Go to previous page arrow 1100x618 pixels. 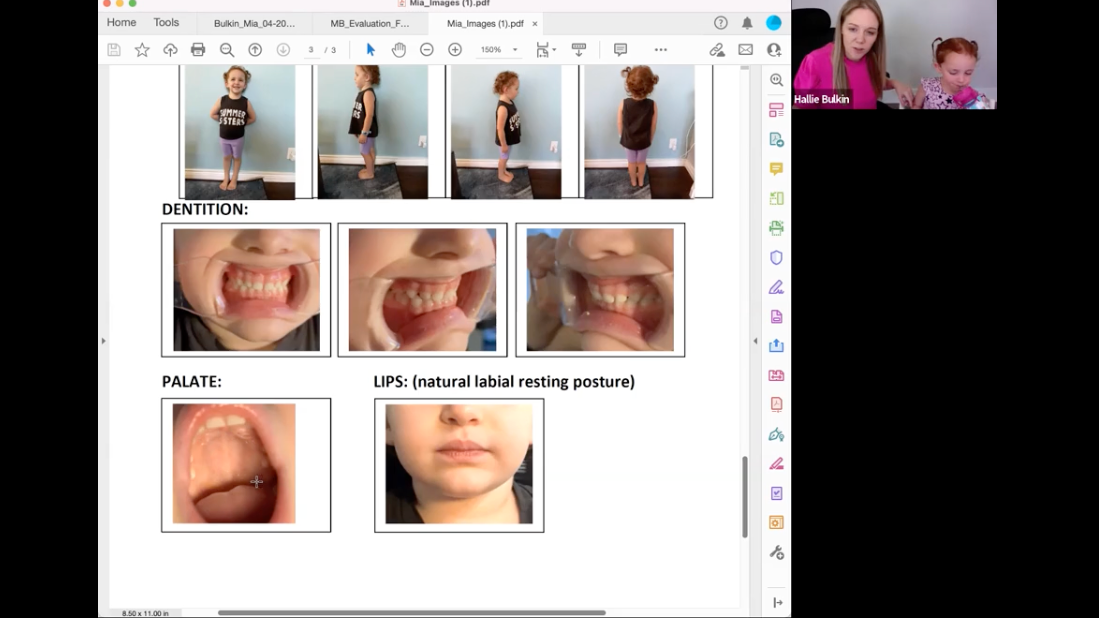point(255,50)
